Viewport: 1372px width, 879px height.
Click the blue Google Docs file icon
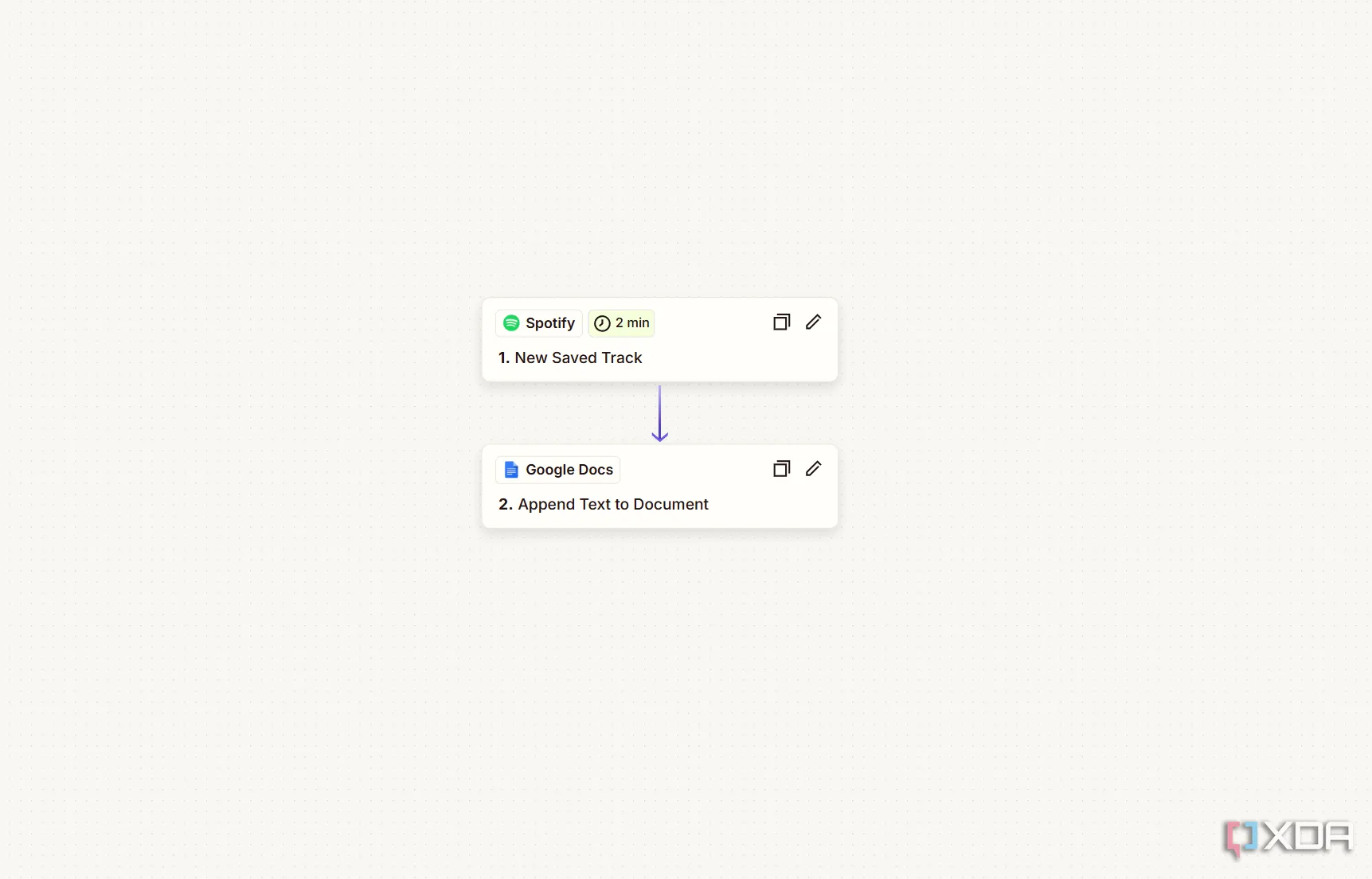click(x=511, y=470)
